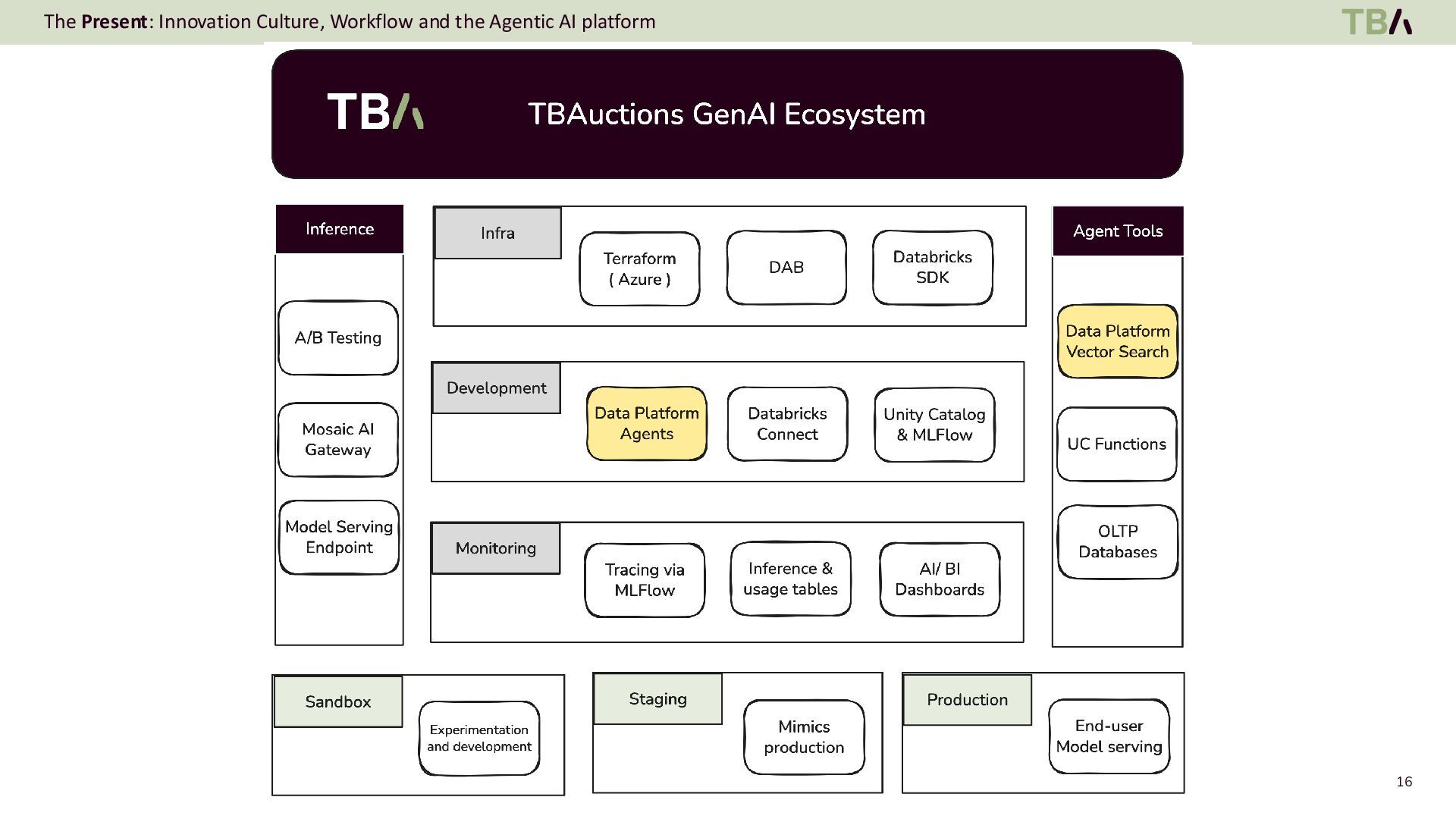This screenshot has width=1456, height=819.
Task: Click the DAB box
Action: (786, 267)
